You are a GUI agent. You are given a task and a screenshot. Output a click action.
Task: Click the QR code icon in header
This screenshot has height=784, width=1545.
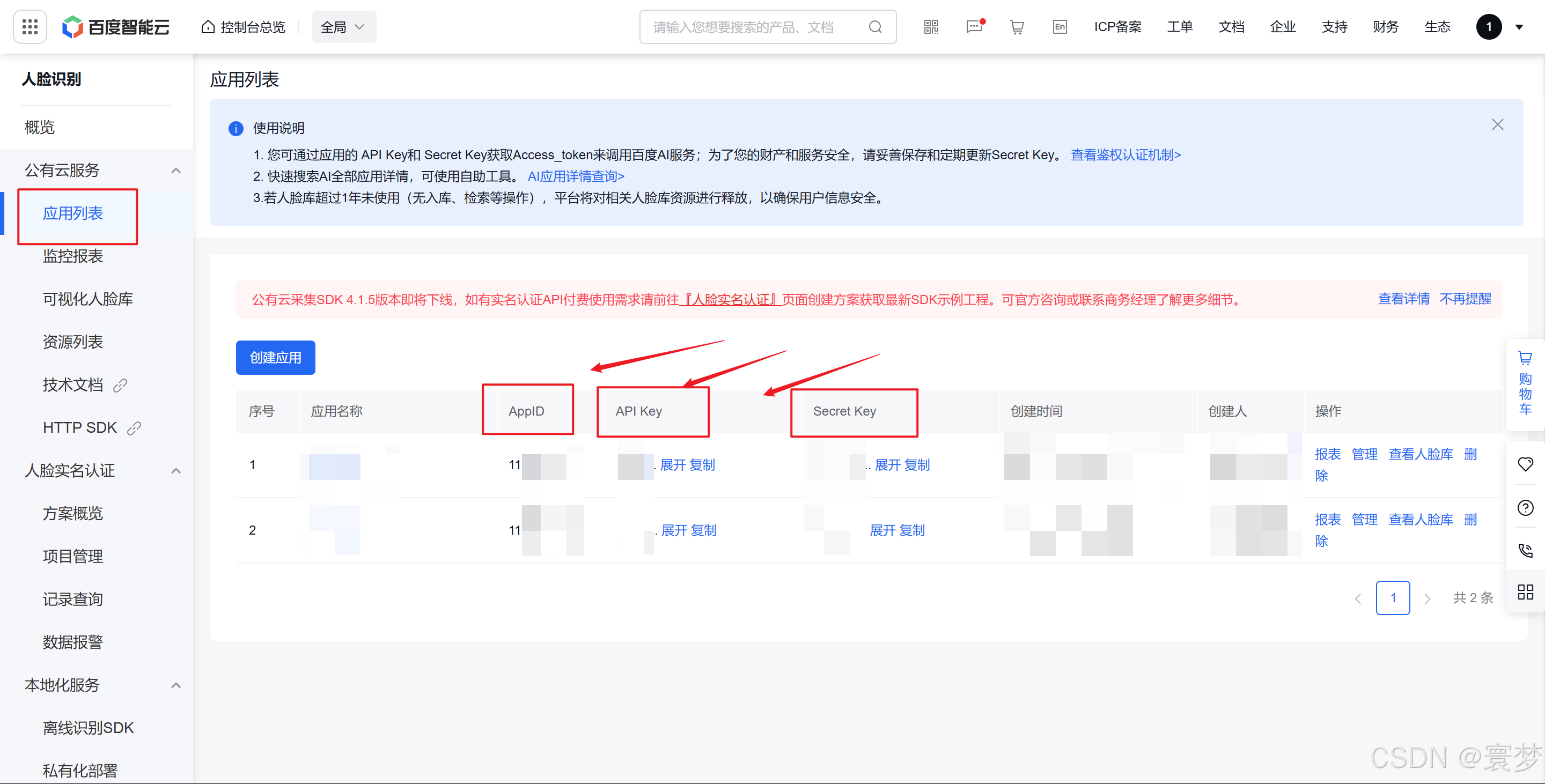[x=931, y=27]
